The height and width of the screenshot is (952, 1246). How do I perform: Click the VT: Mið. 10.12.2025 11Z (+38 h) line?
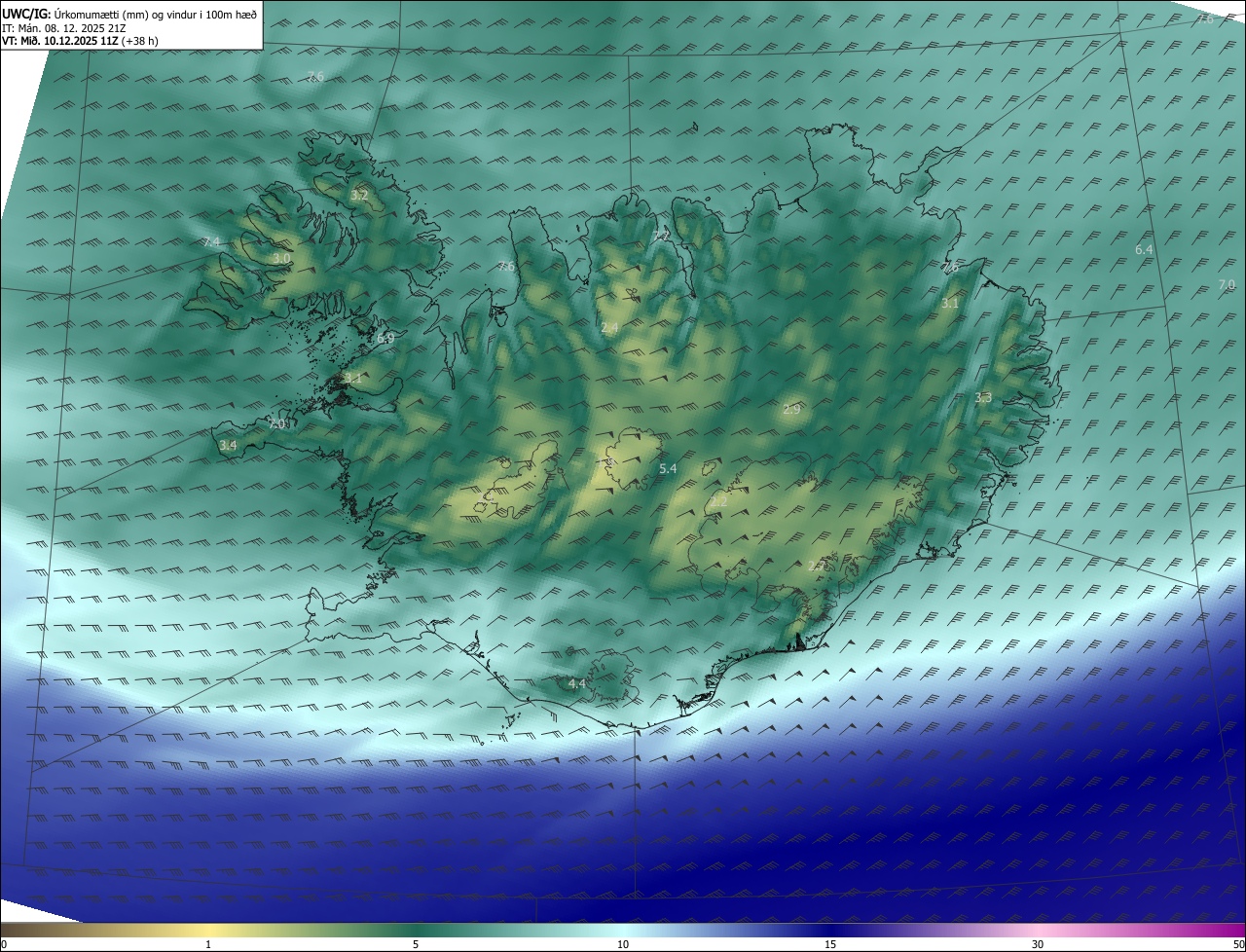80,41
